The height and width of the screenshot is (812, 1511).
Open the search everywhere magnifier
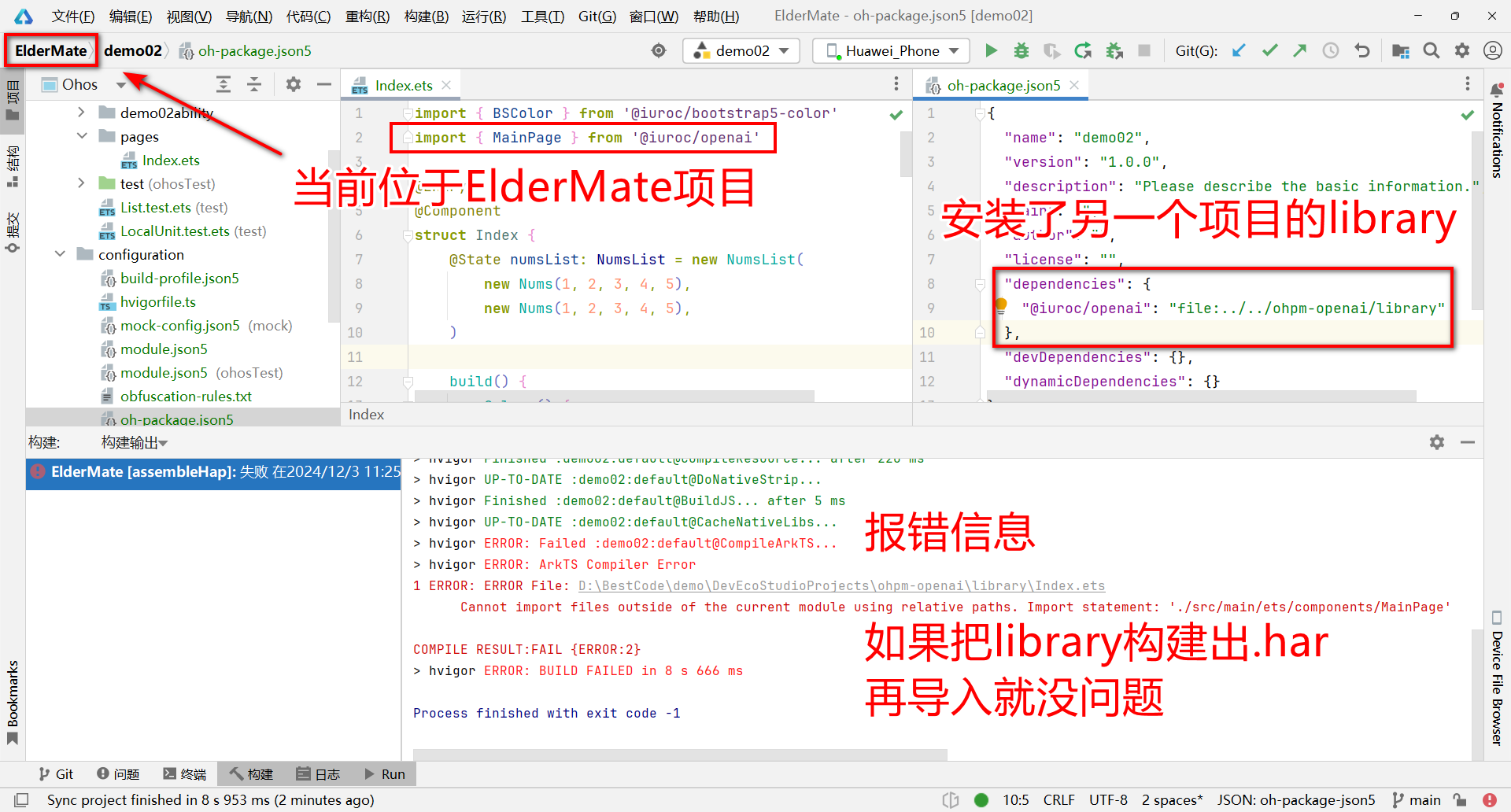click(1432, 51)
